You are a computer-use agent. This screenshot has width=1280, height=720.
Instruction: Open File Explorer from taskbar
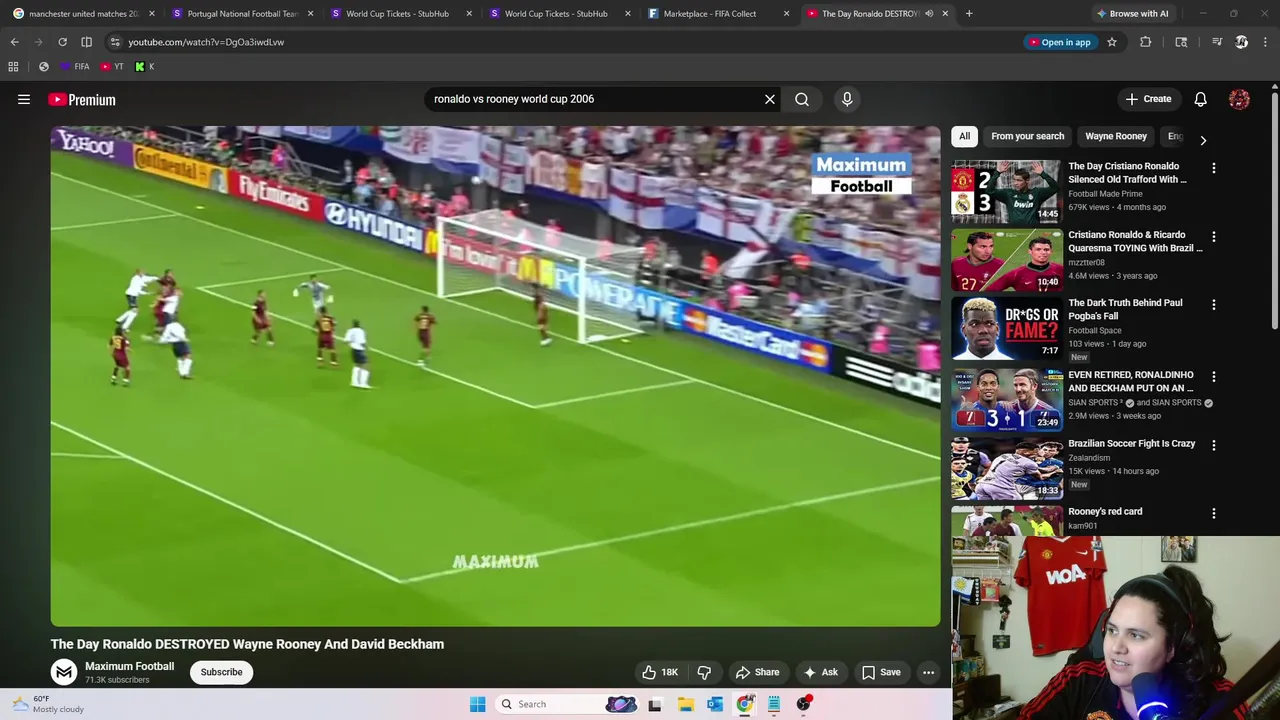point(685,704)
